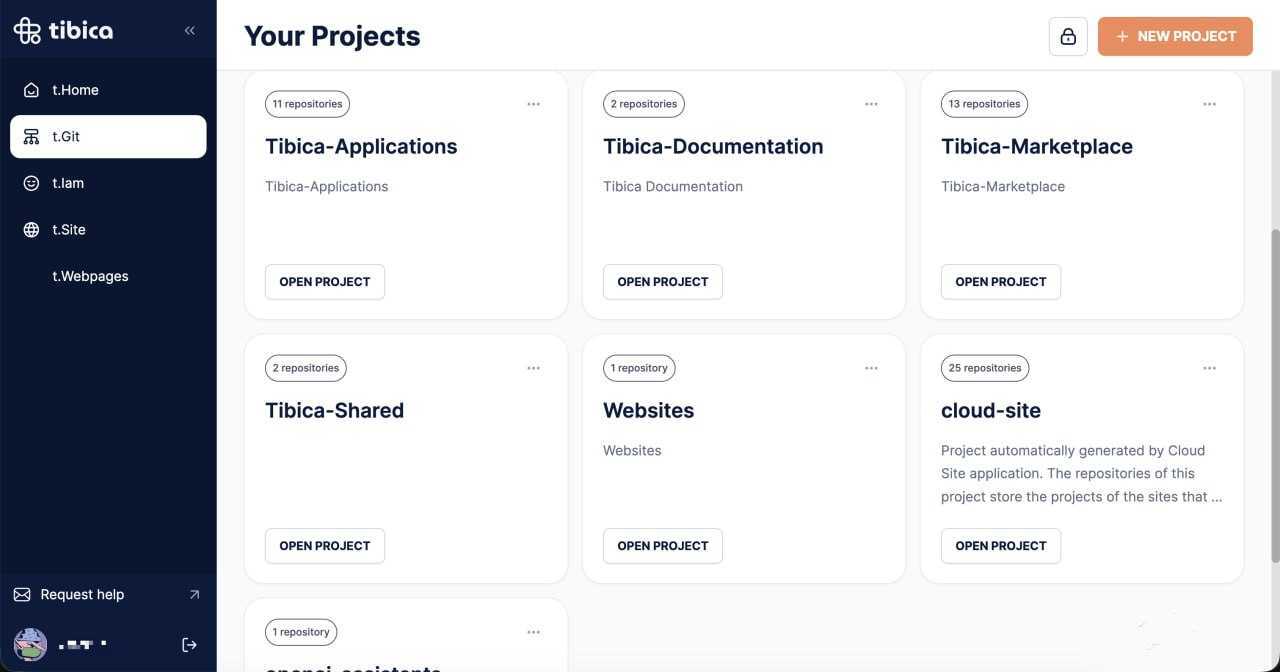Open more options for Tibica-Documentation card
This screenshot has width=1280, height=672.
[872, 104]
